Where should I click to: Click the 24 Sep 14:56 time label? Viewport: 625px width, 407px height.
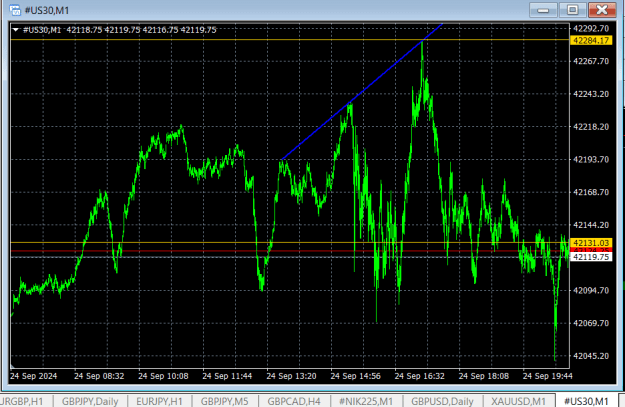[356, 376]
